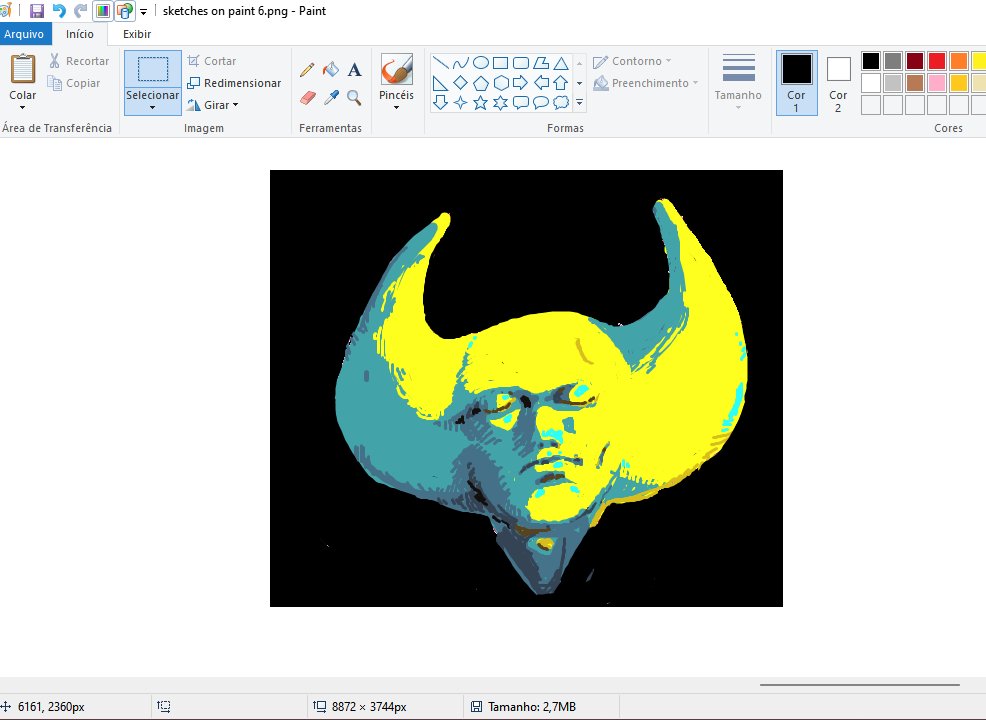The width and height of the screenshot is (986, 720).
Task: Choose the Selecionar rectangle selection tool
Action: point(153,69)
